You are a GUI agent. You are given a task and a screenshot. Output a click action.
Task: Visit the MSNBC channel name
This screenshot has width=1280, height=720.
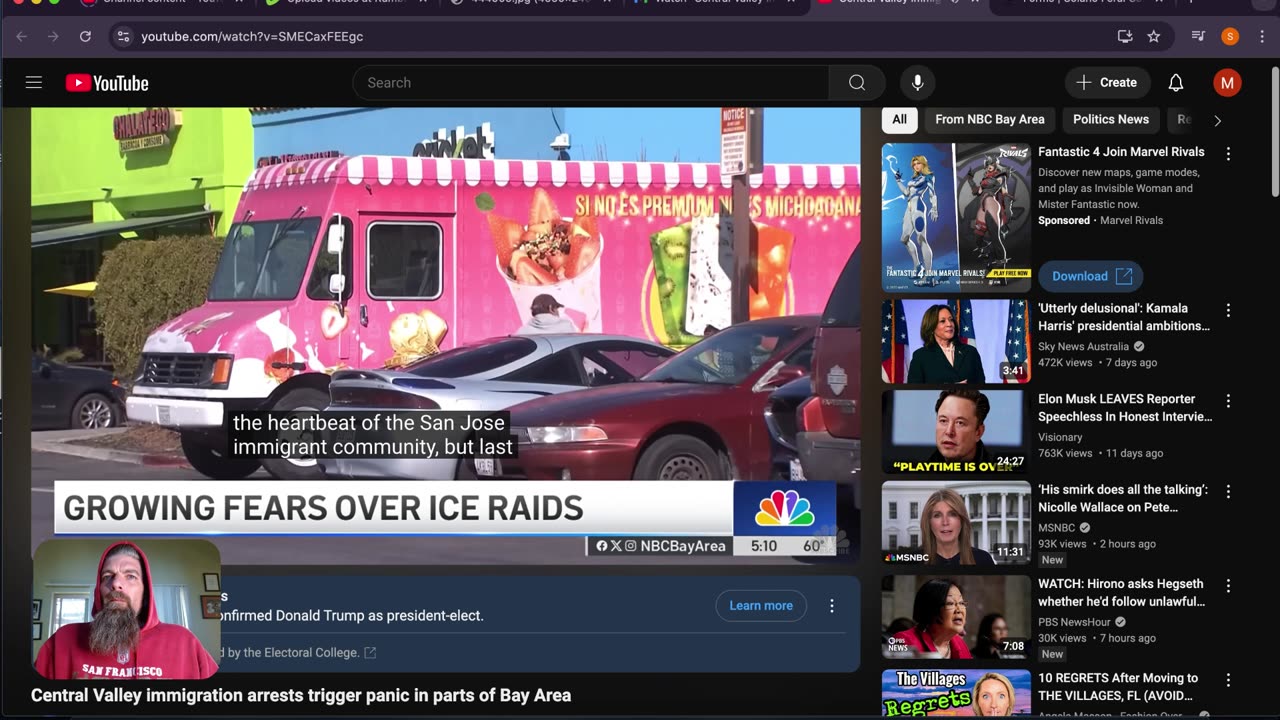click(1057, 527)
